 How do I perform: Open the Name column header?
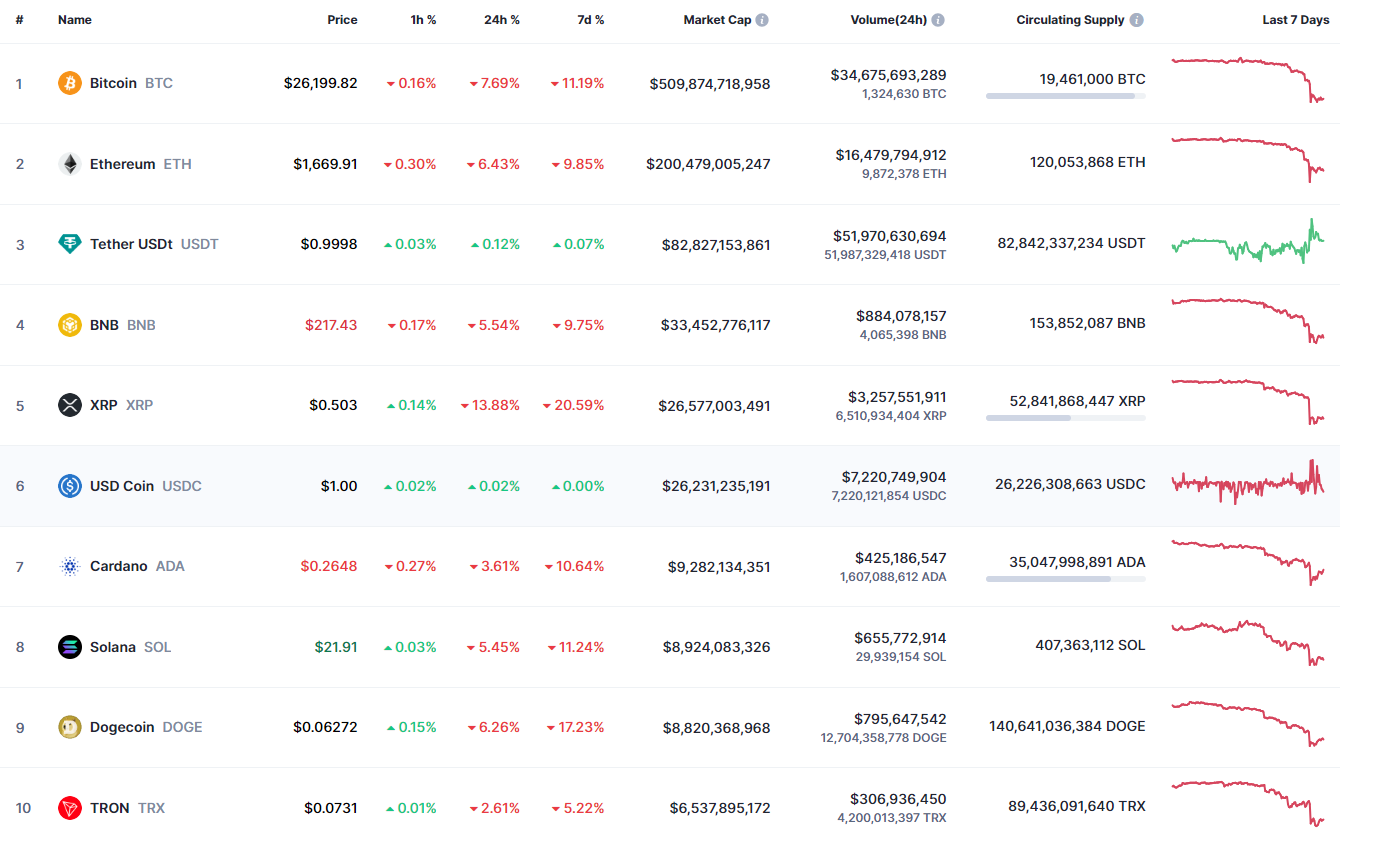(x=74, y=19)
